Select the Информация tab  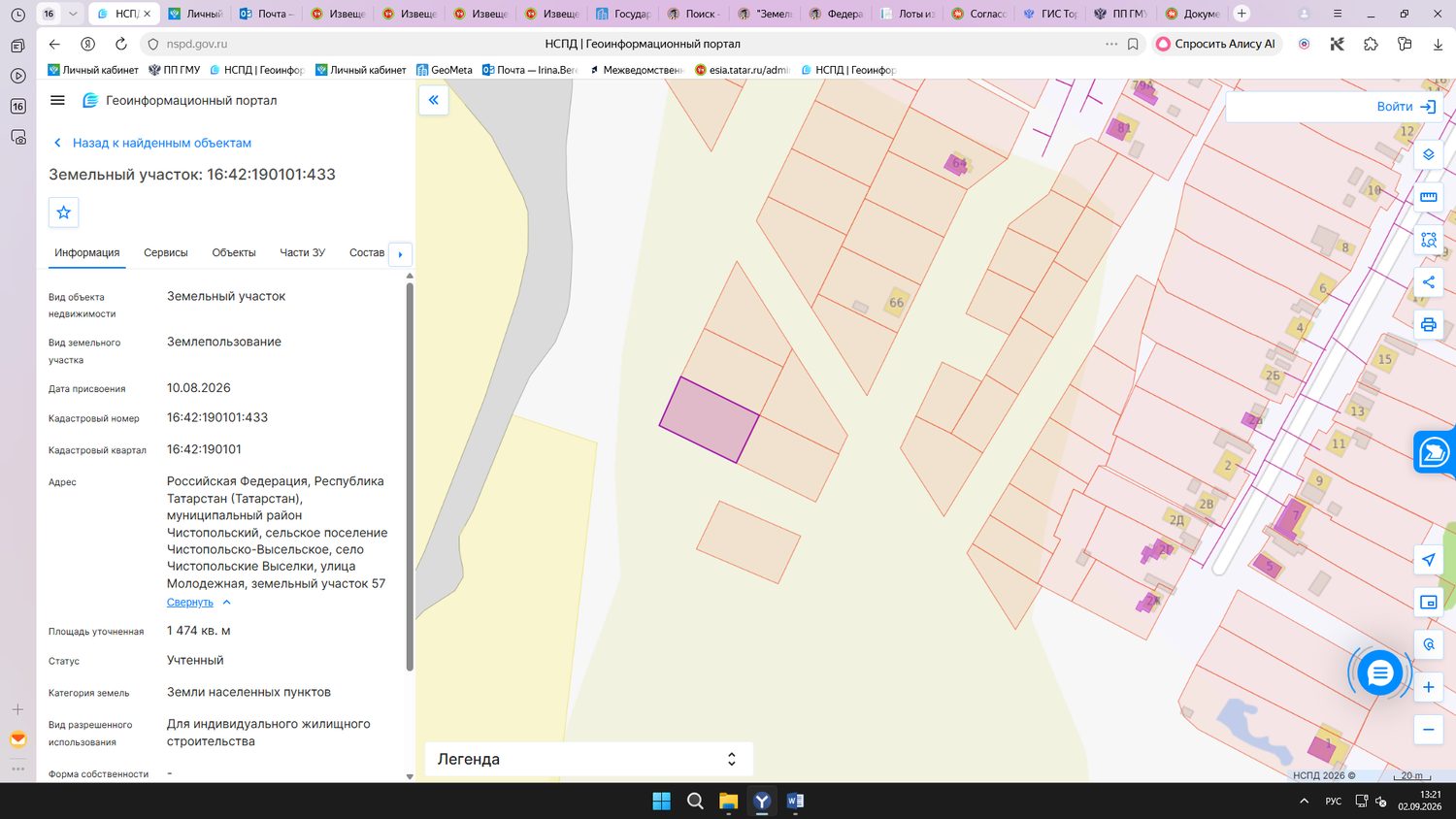87,252
